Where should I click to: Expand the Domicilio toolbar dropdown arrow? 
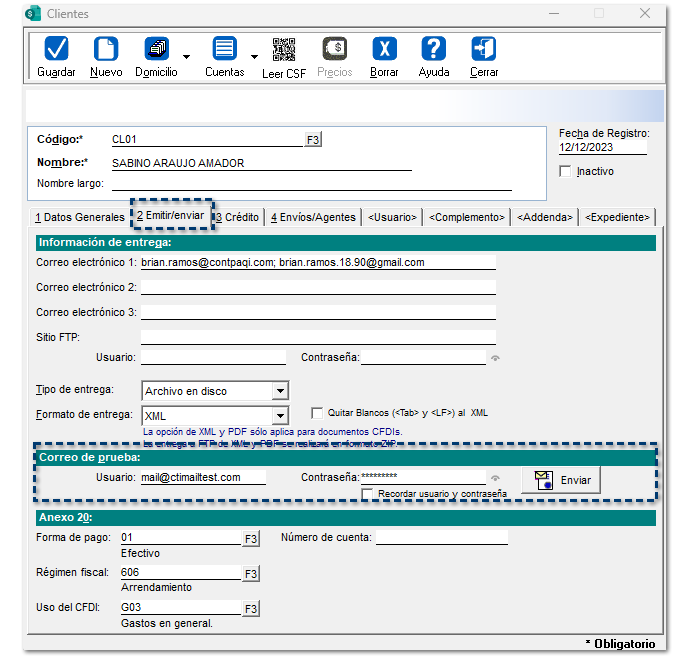[x=187, y=56]
